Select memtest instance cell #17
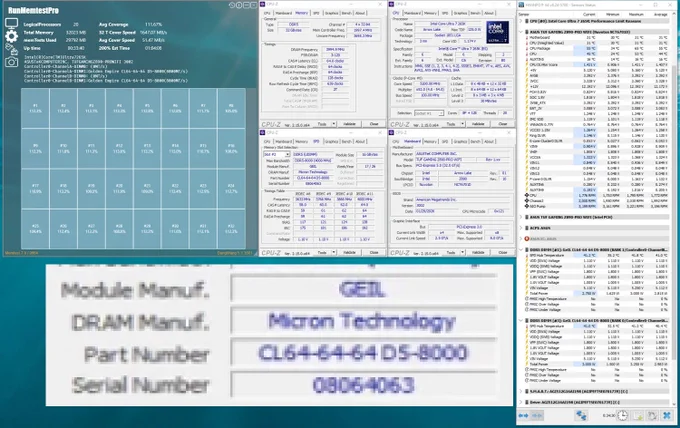This screenshot has height=428, width=680. 36,189
